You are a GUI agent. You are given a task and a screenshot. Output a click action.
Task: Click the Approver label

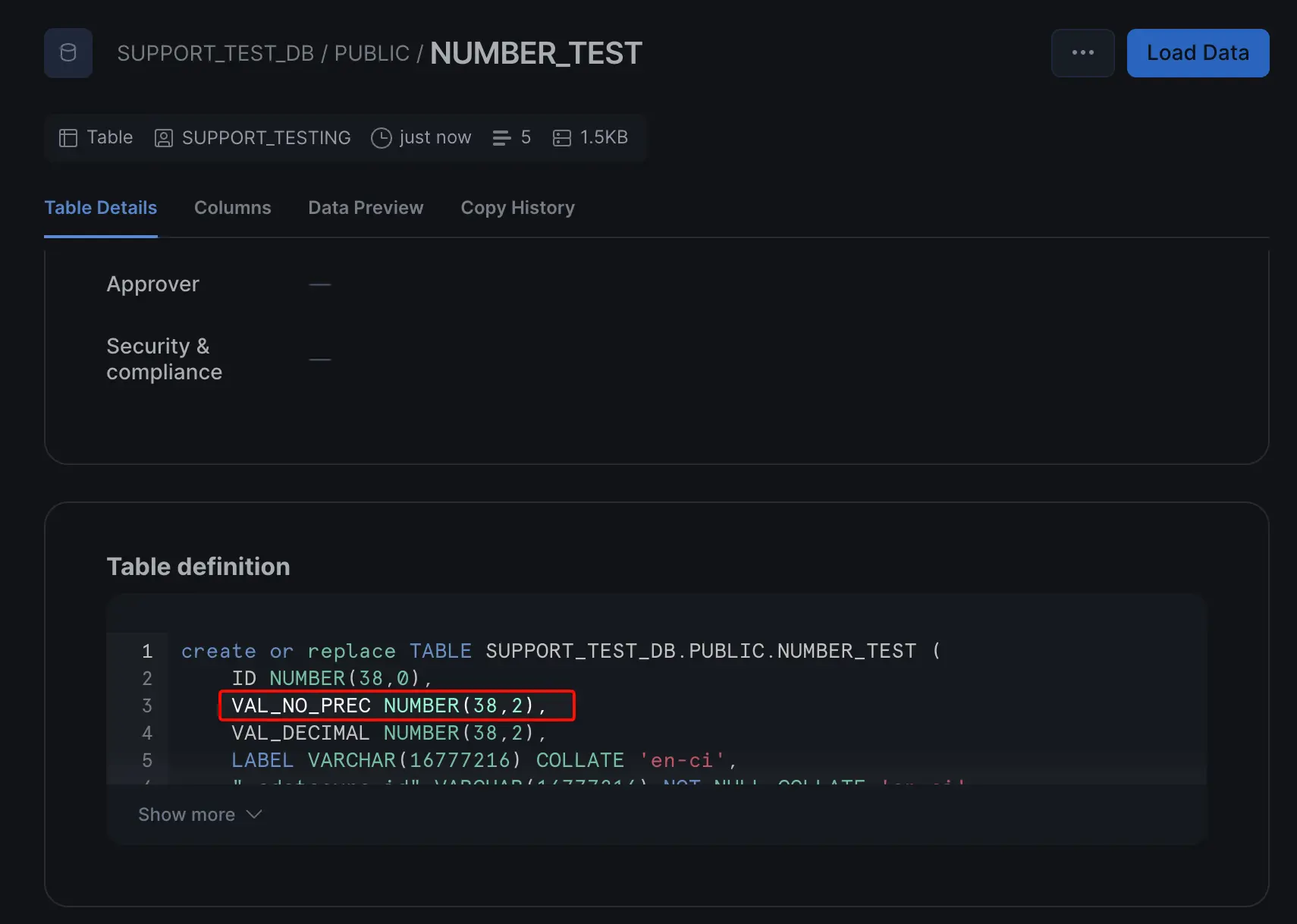click(153, 284)
